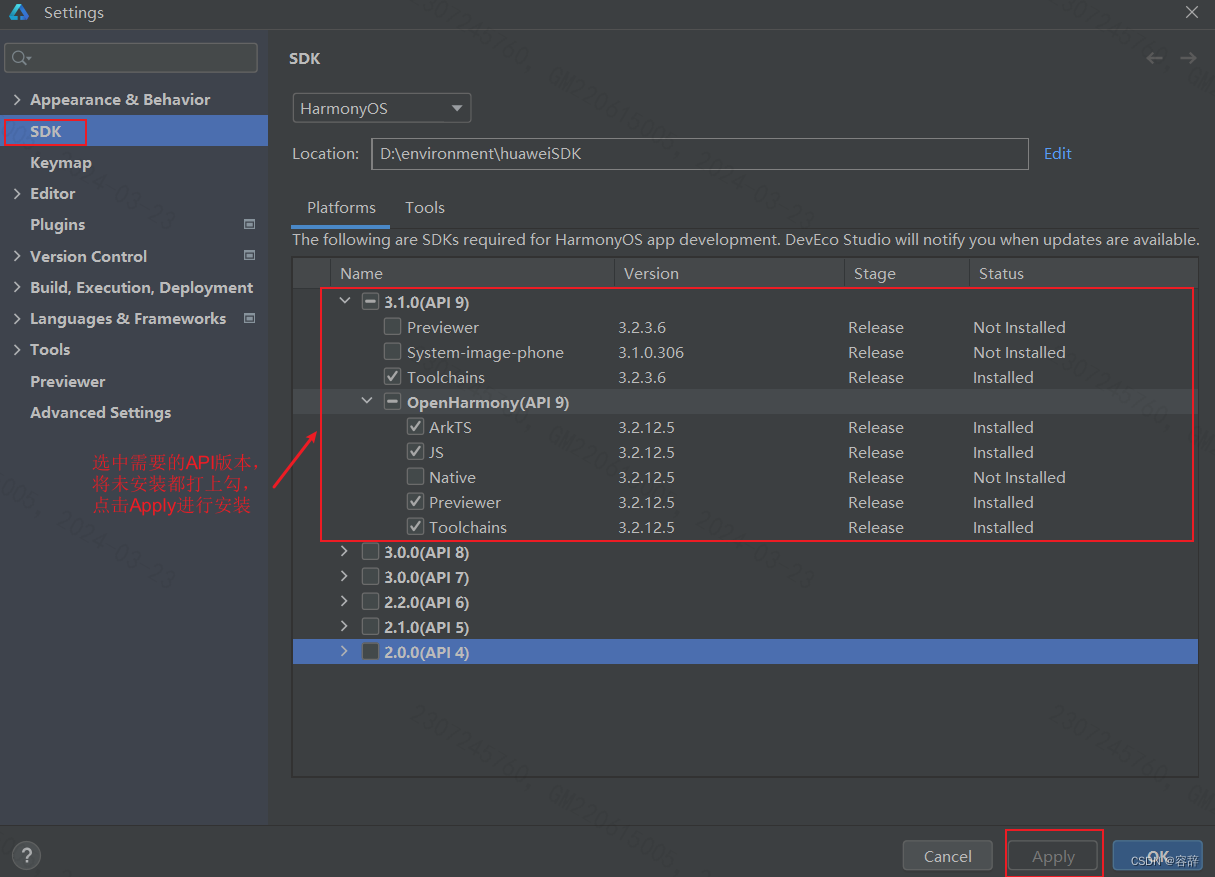Viewport: 1215px width, 877px height.
Task: Click the OK button
Action: [1158, 856]
